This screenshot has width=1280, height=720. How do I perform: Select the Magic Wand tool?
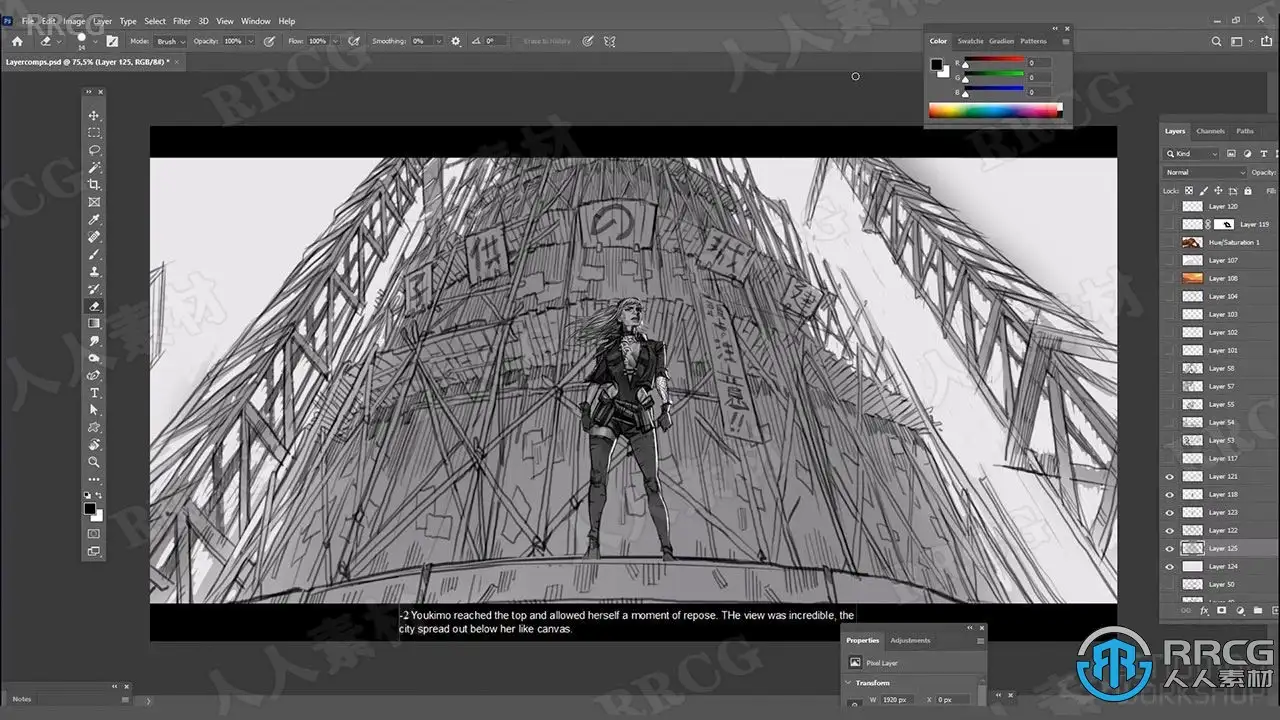point(94,168)
